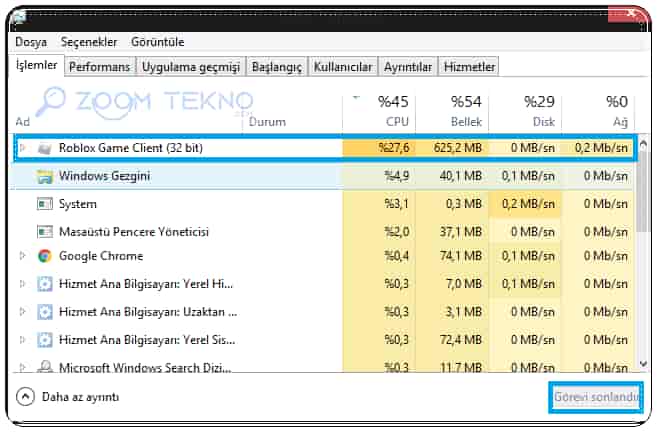The height and width of the screenshot is (432, 657).
Task: Click Masaüstü Pencere Yöneticisi CPU value %2,0
Action: (396, 232)
